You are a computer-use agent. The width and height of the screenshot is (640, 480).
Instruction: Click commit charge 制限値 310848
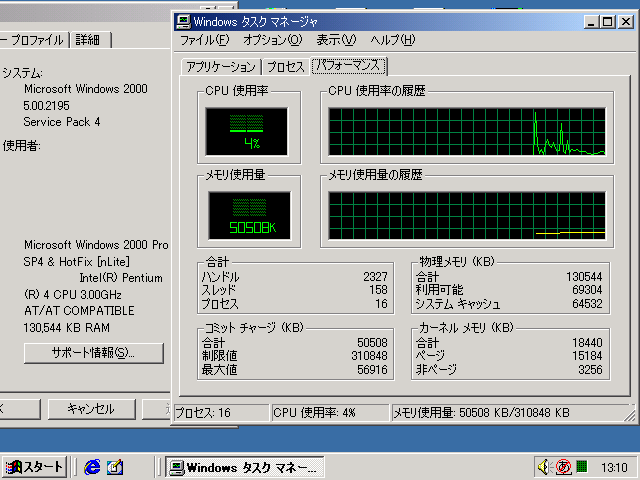(369, 356)
